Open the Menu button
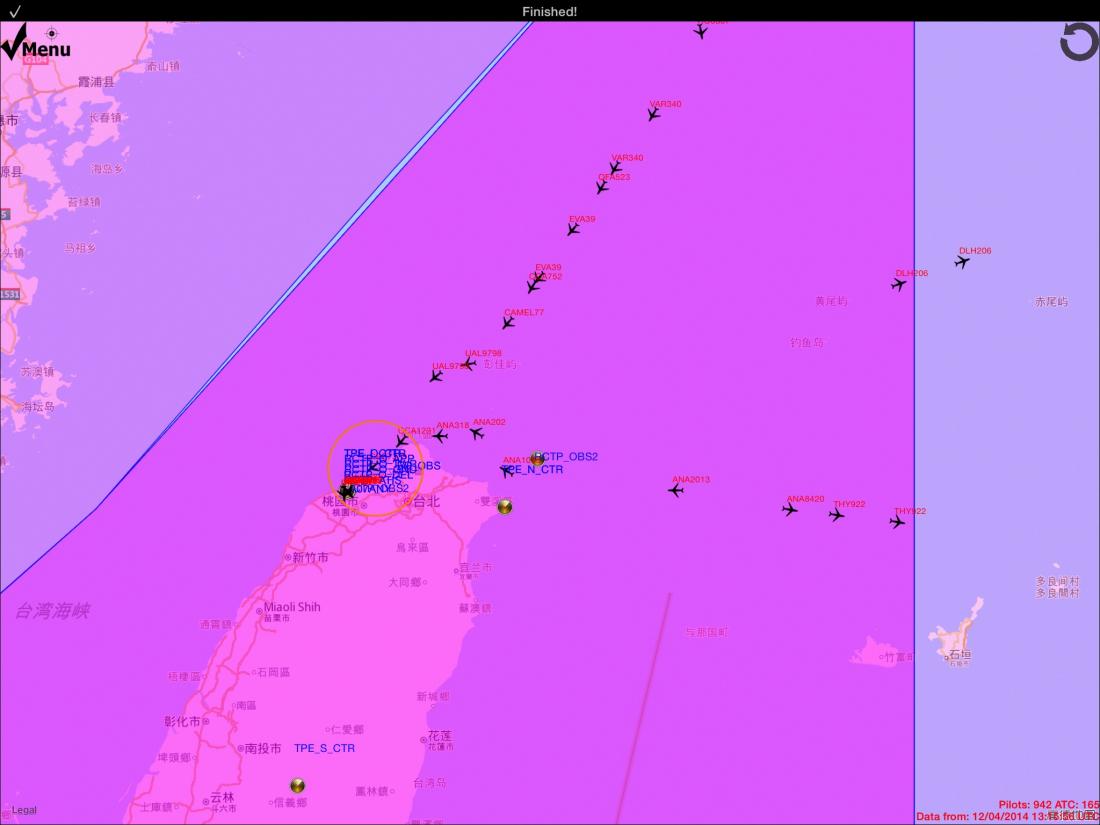The width and height of the screenshot is (1100, 825). [36, 44]
